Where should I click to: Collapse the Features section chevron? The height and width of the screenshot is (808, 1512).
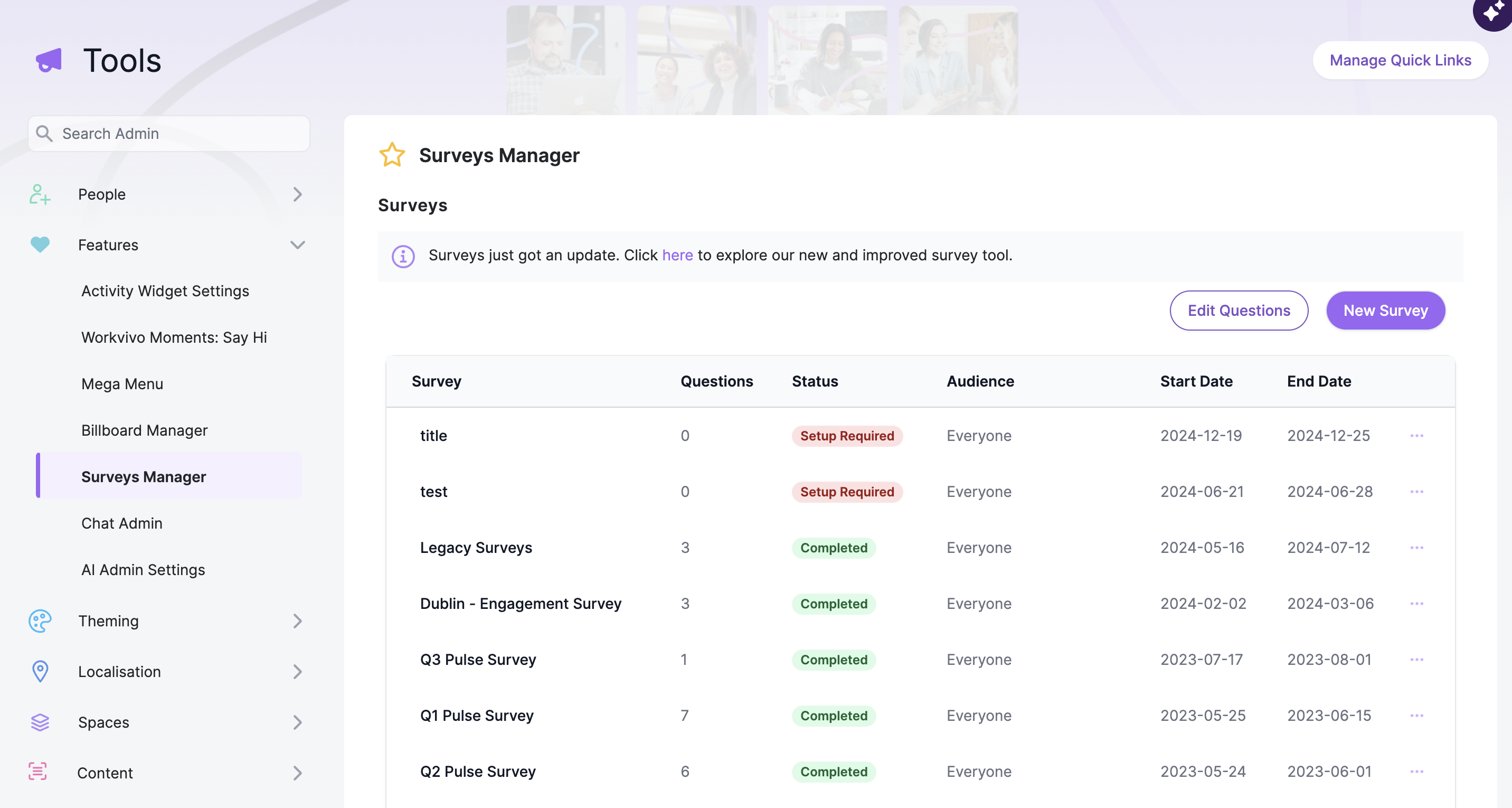click(x=298, y=245)
